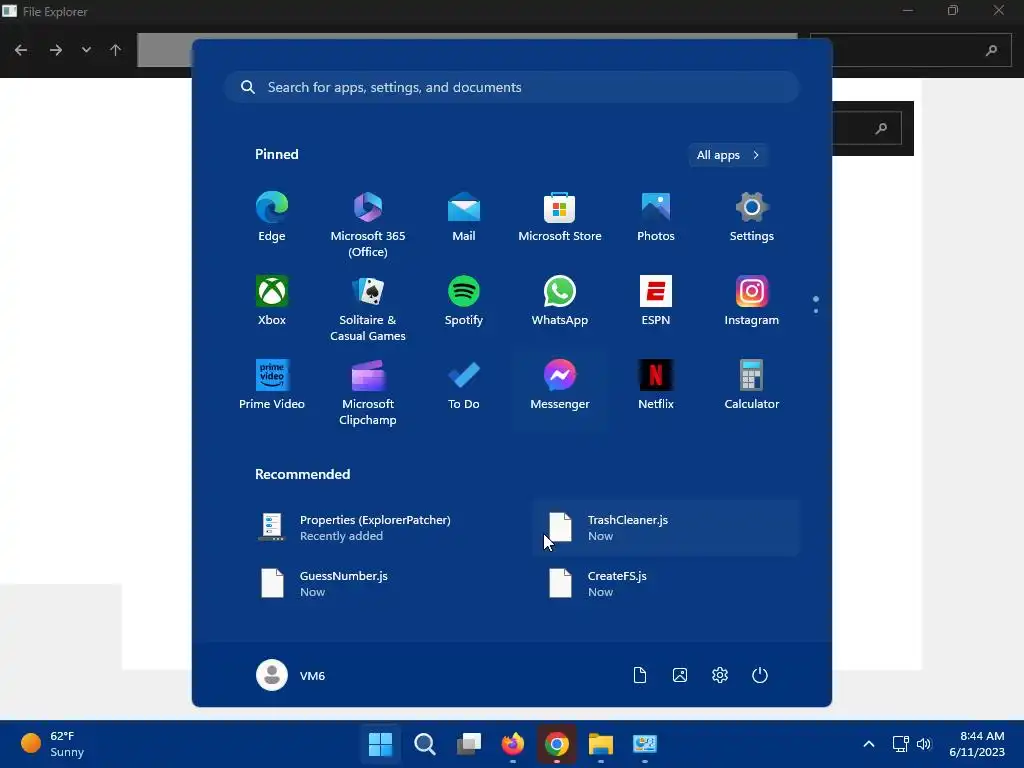Open Microsoft Store from pinned apps

(x=560, y=217)
